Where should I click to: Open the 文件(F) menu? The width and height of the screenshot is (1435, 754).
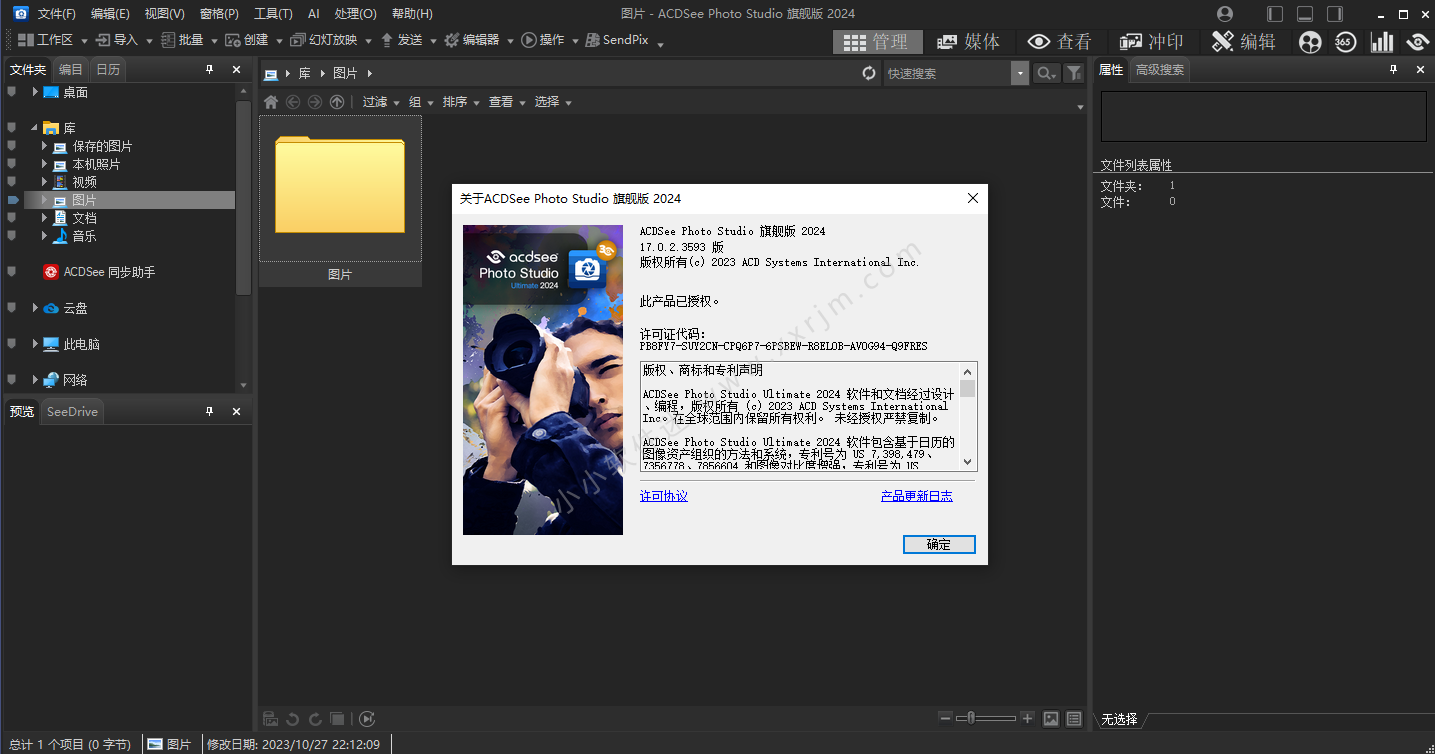tap(57, 14)
